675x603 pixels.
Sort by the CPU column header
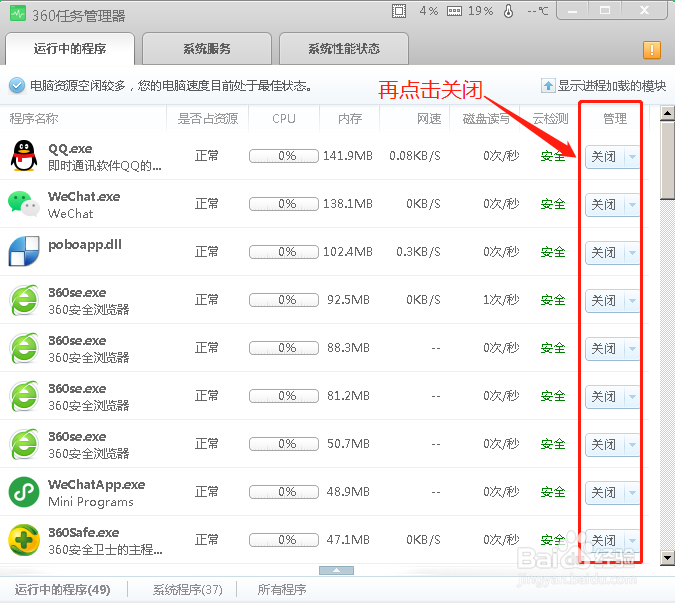(284, 118)
